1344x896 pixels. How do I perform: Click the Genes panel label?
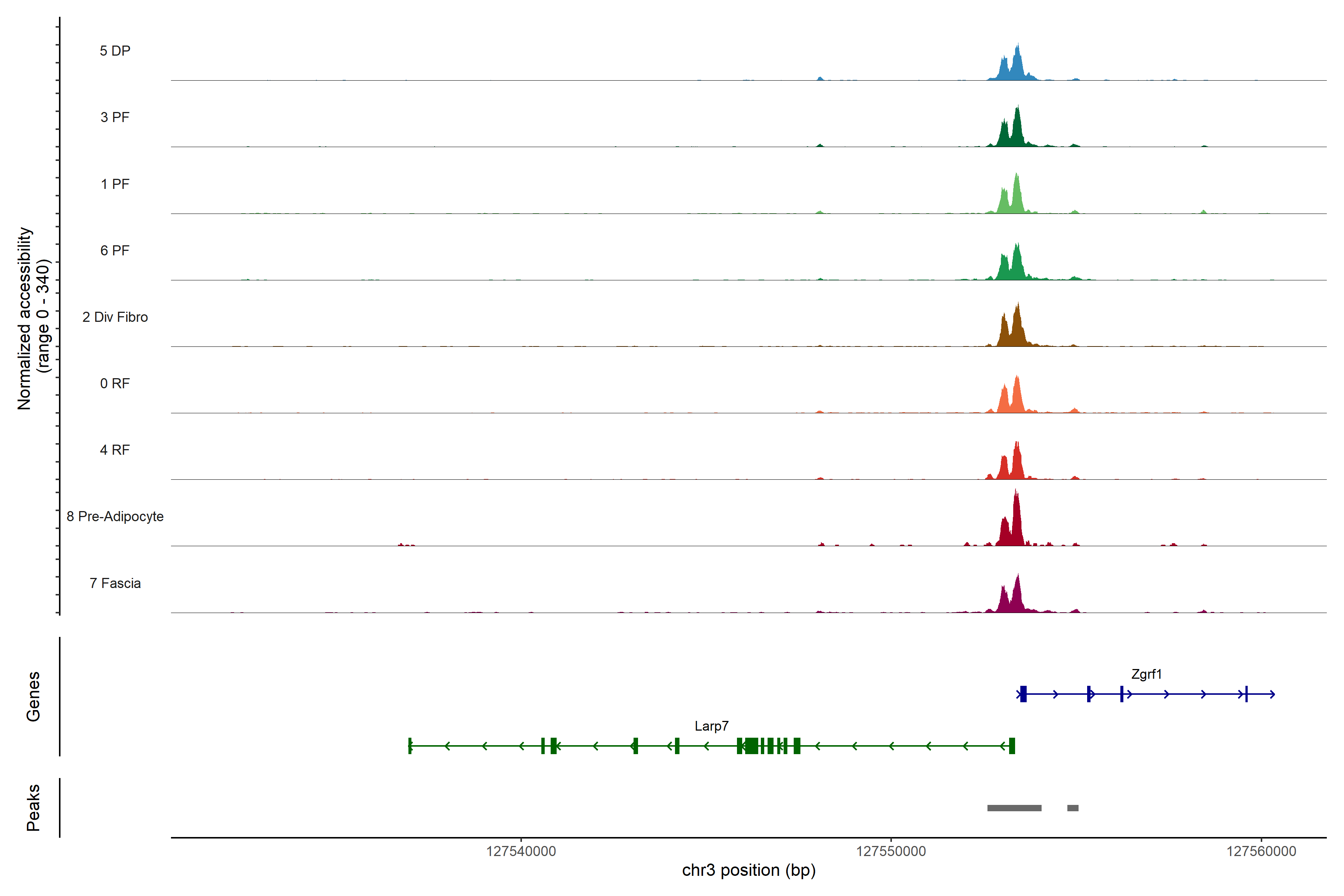tap(33, 697)
